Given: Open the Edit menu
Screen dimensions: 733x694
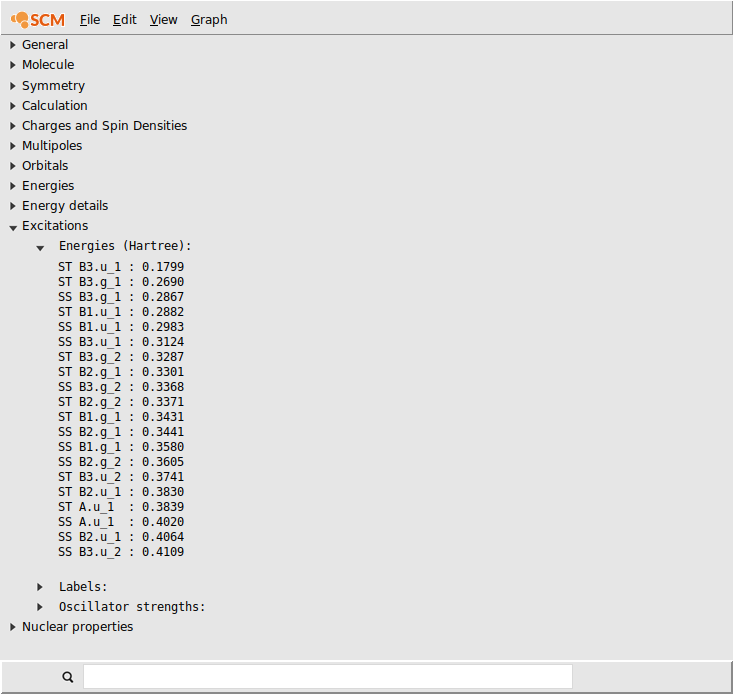Looking at the screenshot, I should click(x=125, y=19).
